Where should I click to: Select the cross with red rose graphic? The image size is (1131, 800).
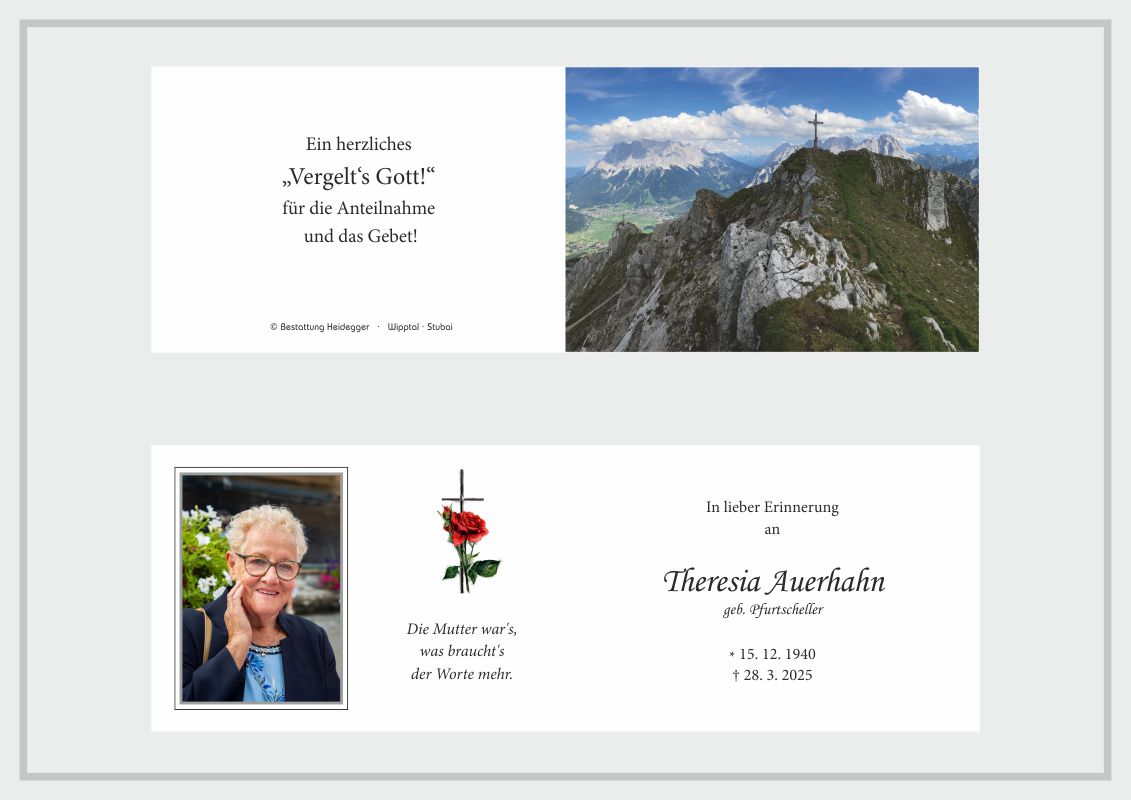click(x=464, y=531)
